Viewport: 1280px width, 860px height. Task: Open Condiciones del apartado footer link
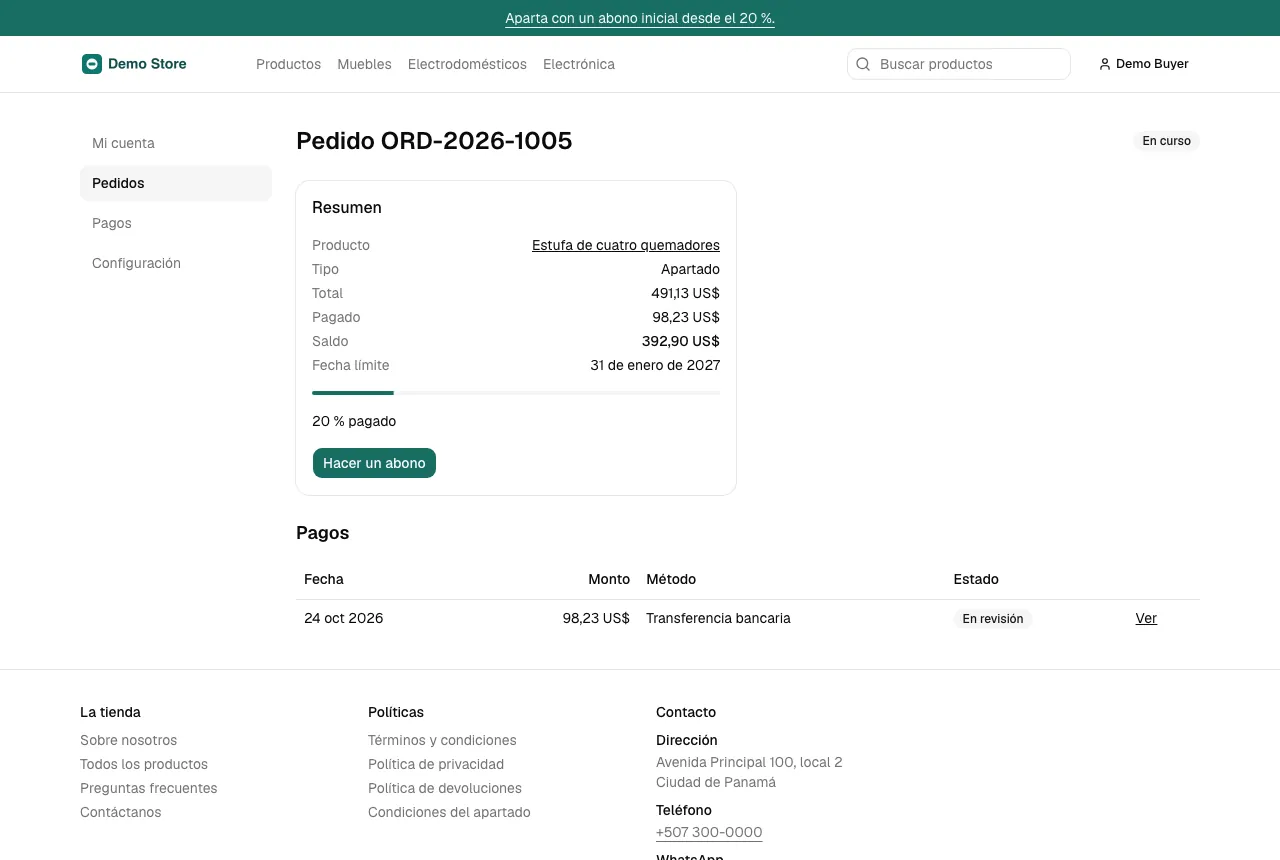click(449, 812)
